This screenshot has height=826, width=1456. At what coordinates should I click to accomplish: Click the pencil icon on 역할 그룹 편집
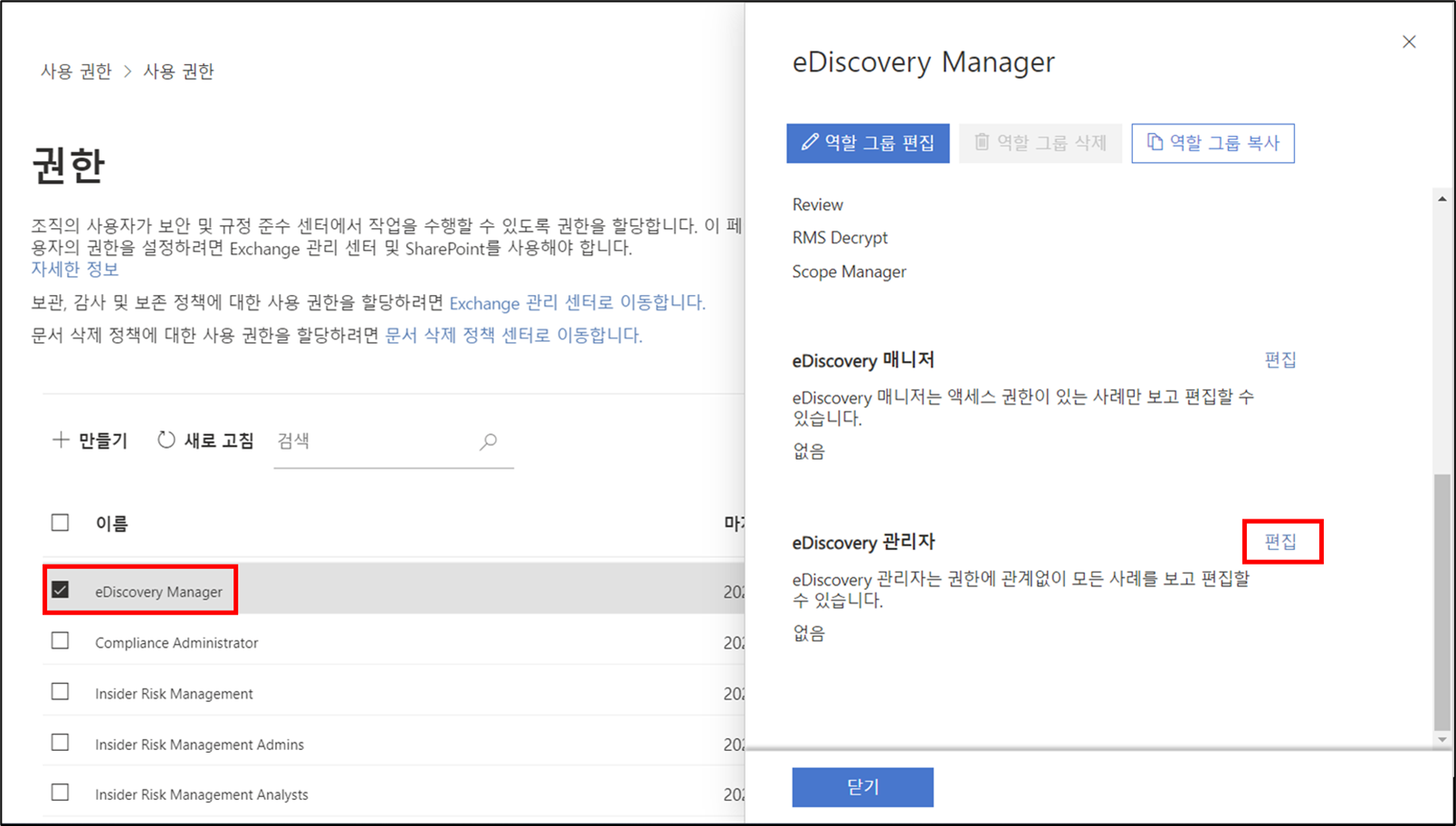810,142
